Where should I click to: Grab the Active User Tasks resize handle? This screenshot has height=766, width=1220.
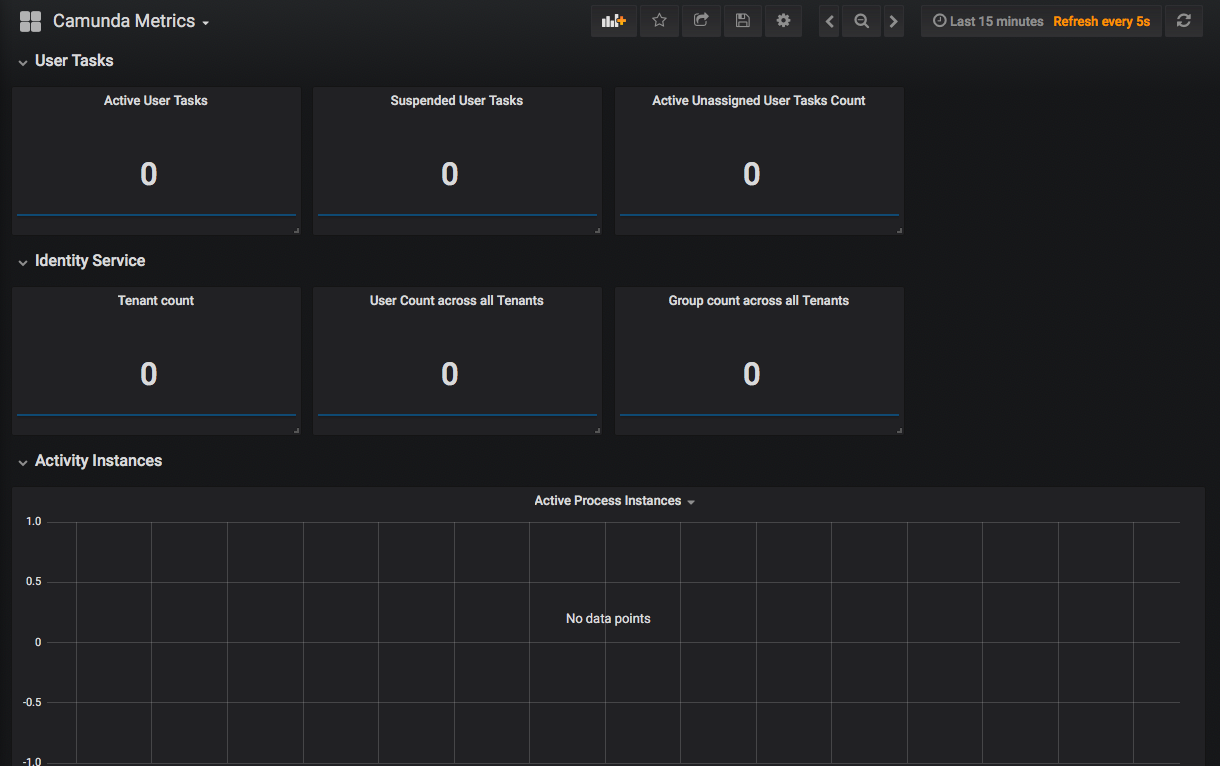coord(296,230)
